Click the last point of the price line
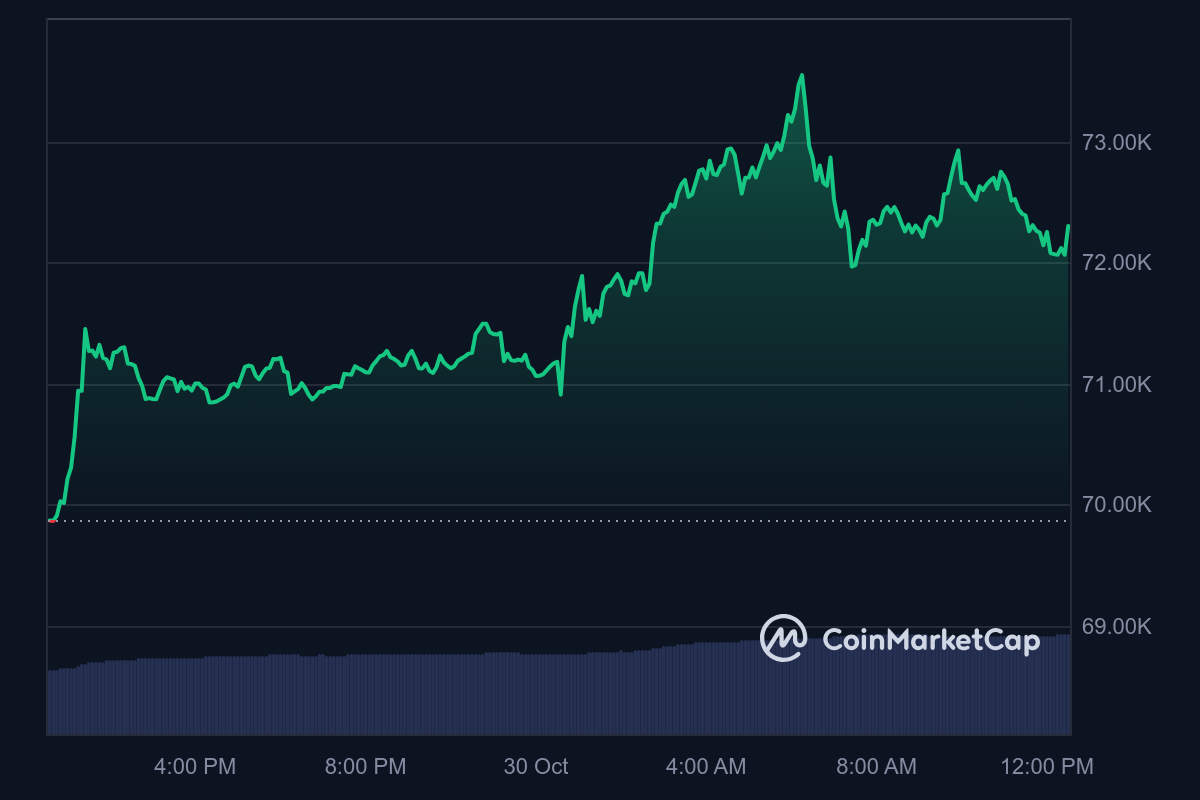 (x=1068, y=227)
